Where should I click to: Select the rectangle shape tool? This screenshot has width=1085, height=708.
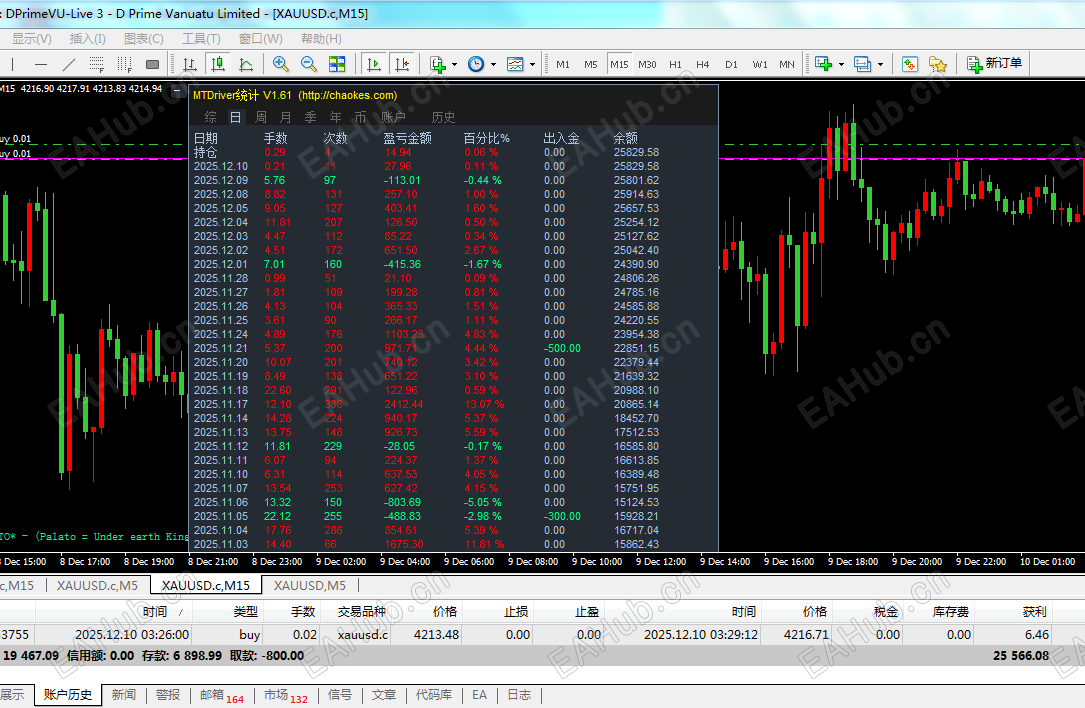(x=152, y=64)
